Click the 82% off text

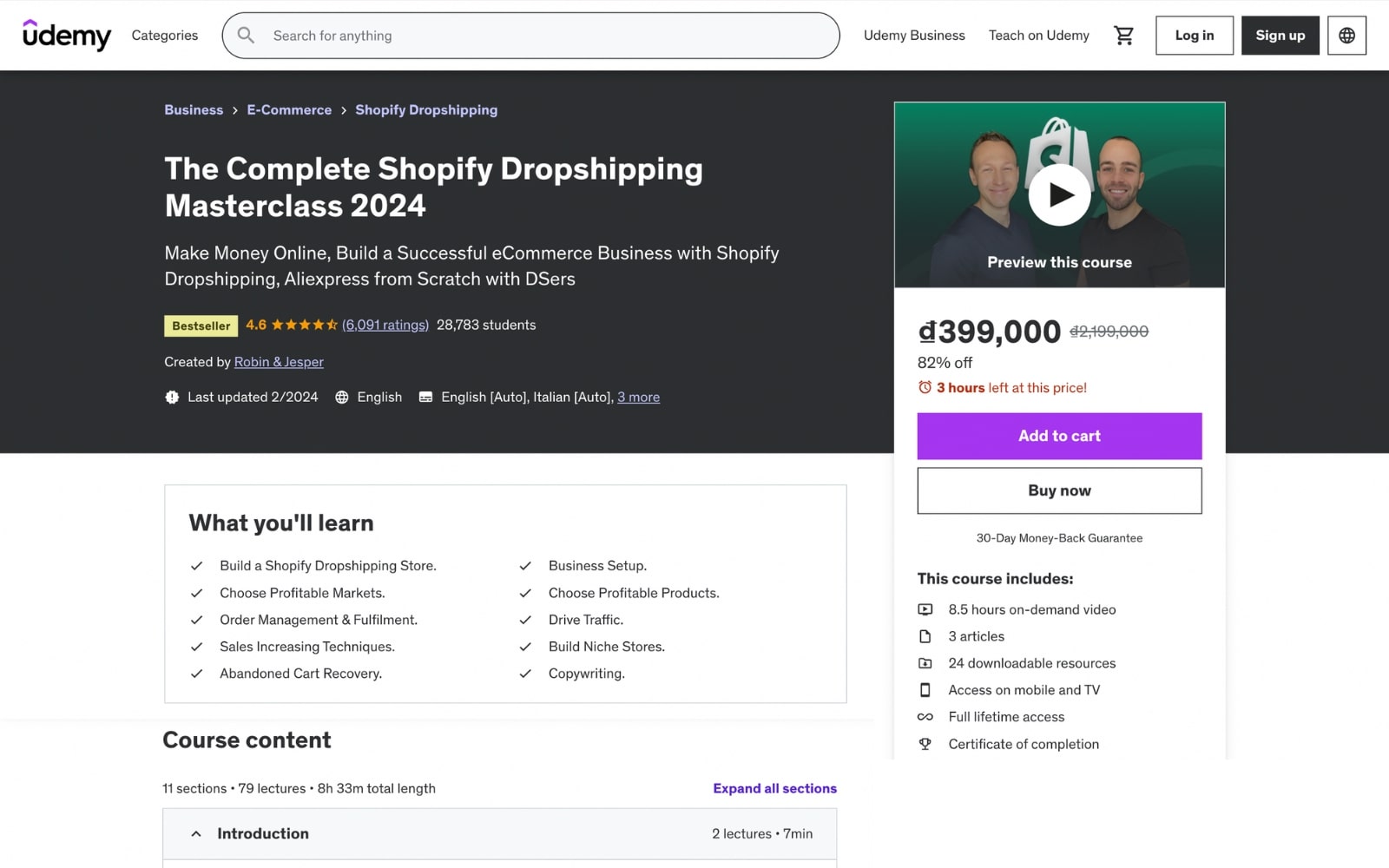(x=945, y=363)
